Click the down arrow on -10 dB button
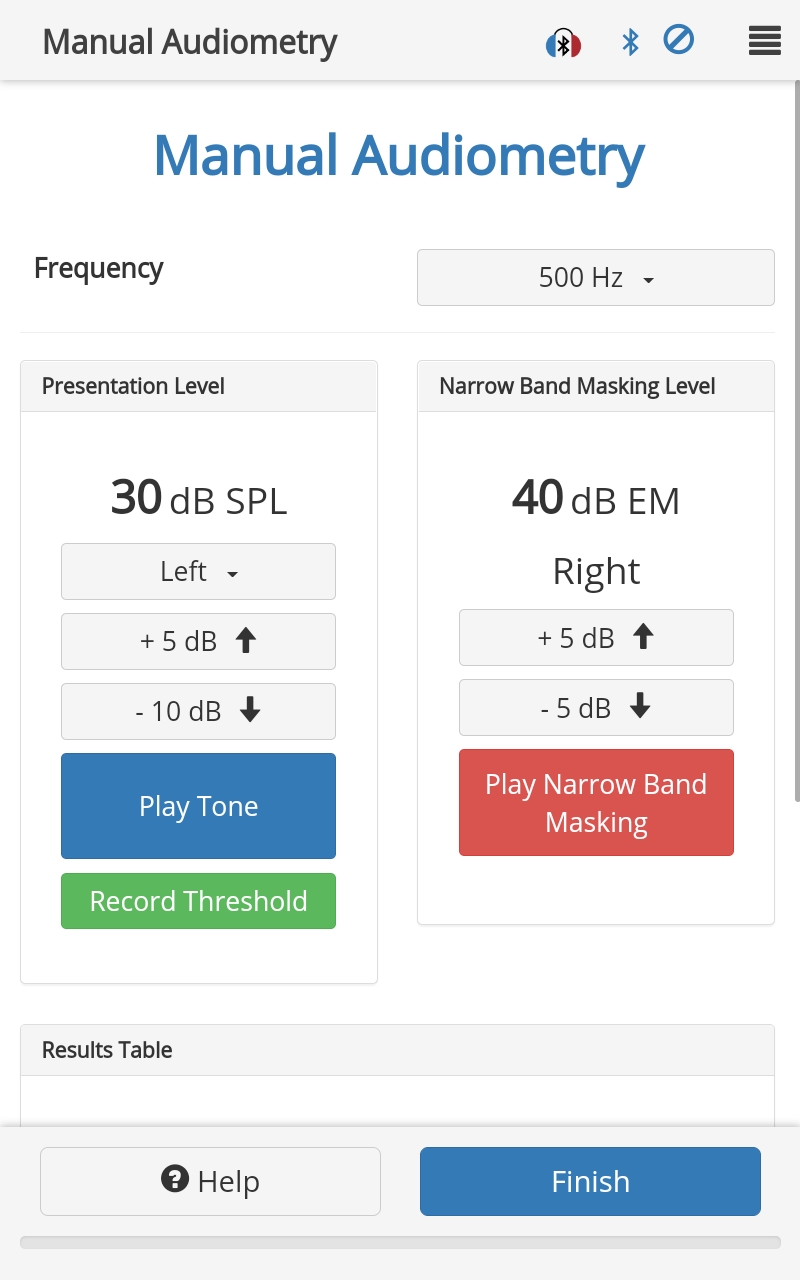800x1280 pixels. [250, 711]
